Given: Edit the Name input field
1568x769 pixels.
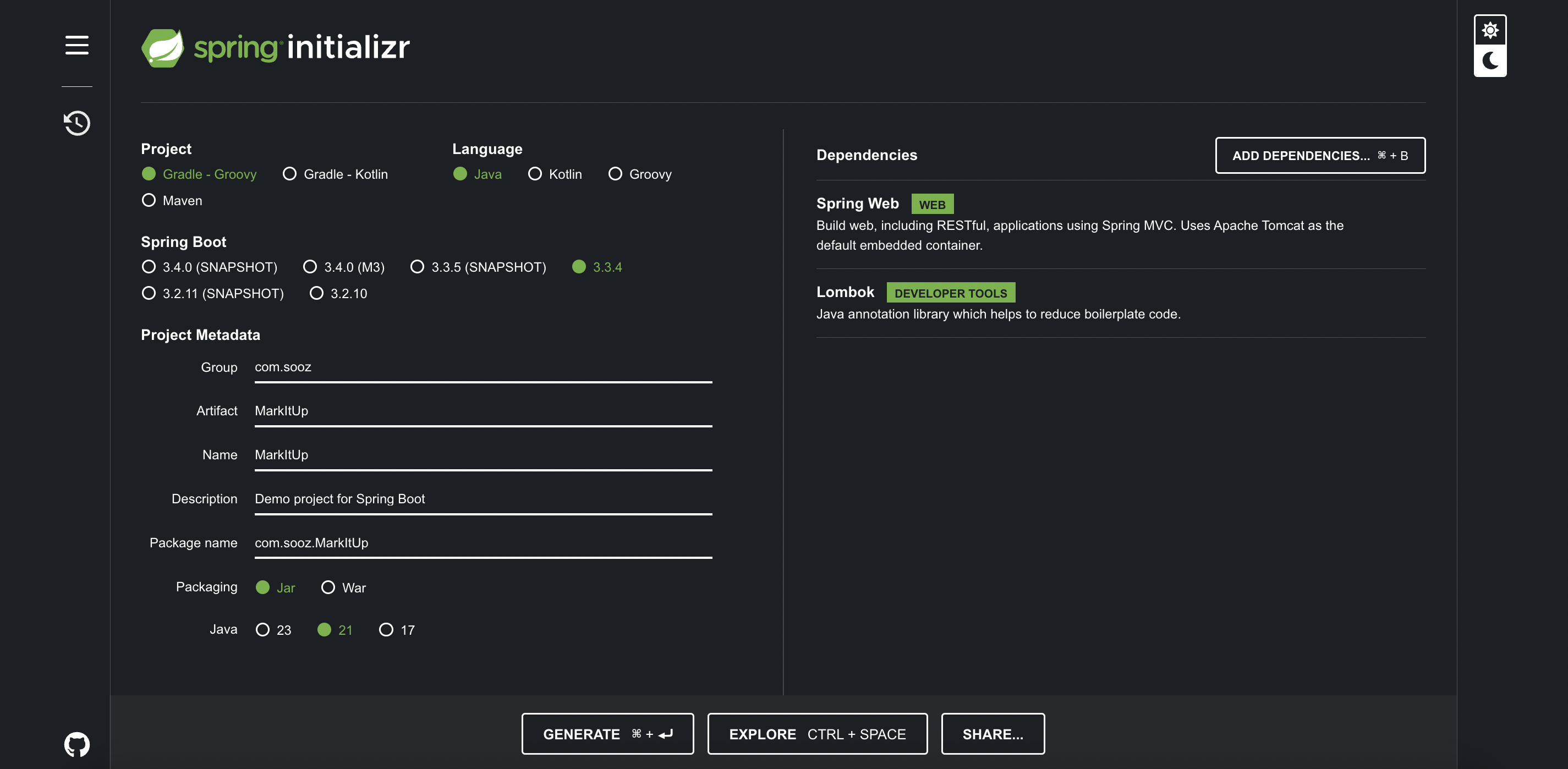Looking at the screenshot, I should tap(483, 455).
